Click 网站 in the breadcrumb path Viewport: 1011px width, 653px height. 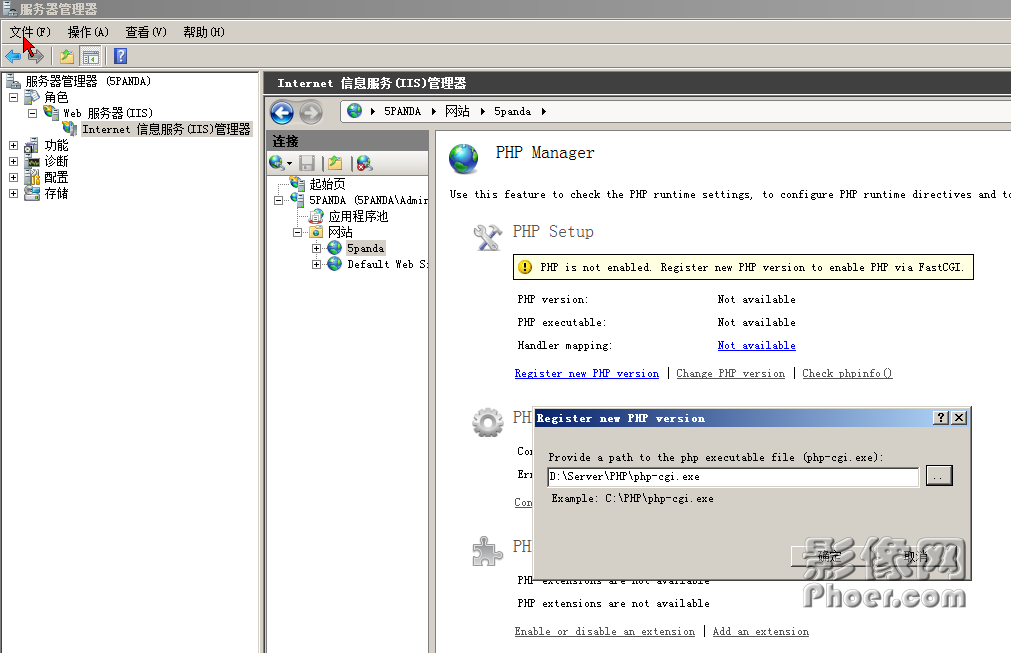pos(457,112)
